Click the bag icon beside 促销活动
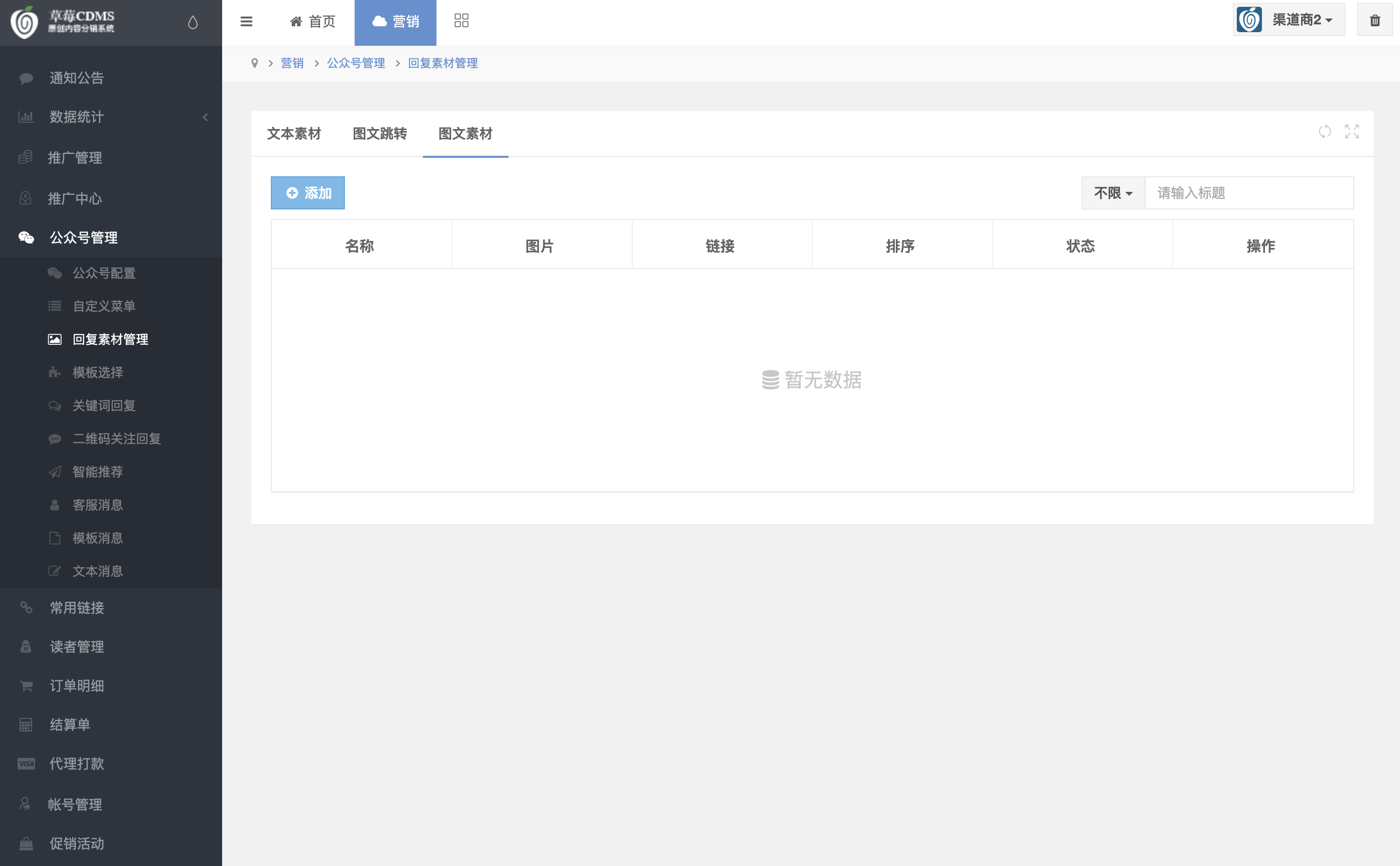The height and width of the screenshot is (866, 1400). pyautogui.click(x=26, y=843)
